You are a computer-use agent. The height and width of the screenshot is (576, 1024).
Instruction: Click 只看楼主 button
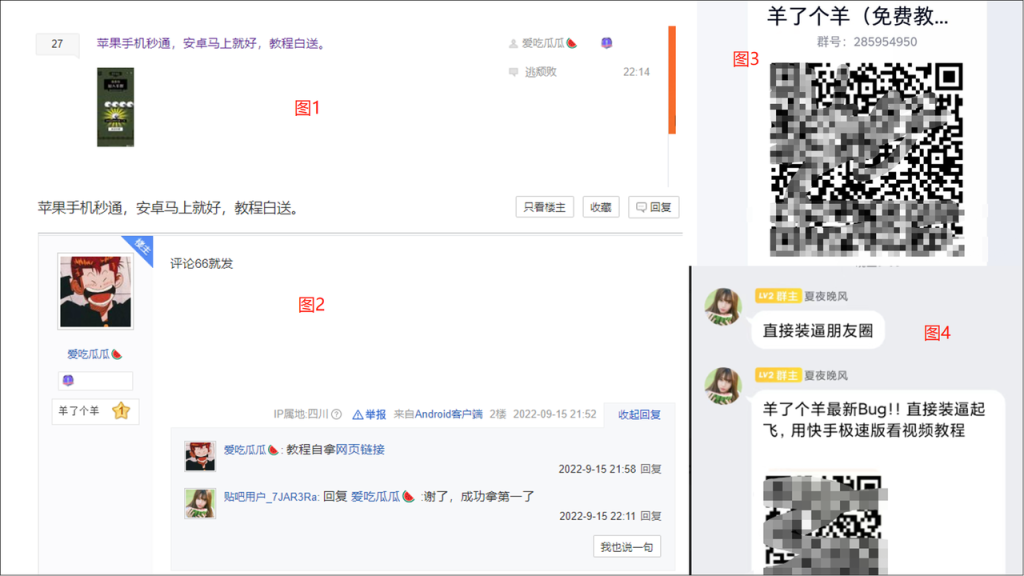(545, 207)
